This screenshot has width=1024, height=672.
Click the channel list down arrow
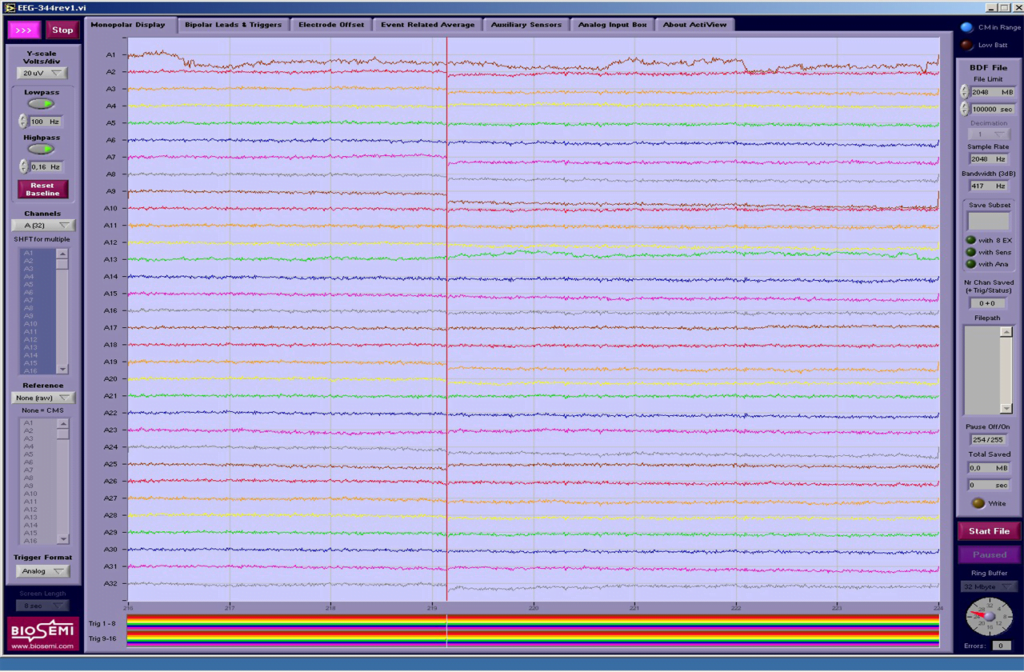(x=62, y=369)
